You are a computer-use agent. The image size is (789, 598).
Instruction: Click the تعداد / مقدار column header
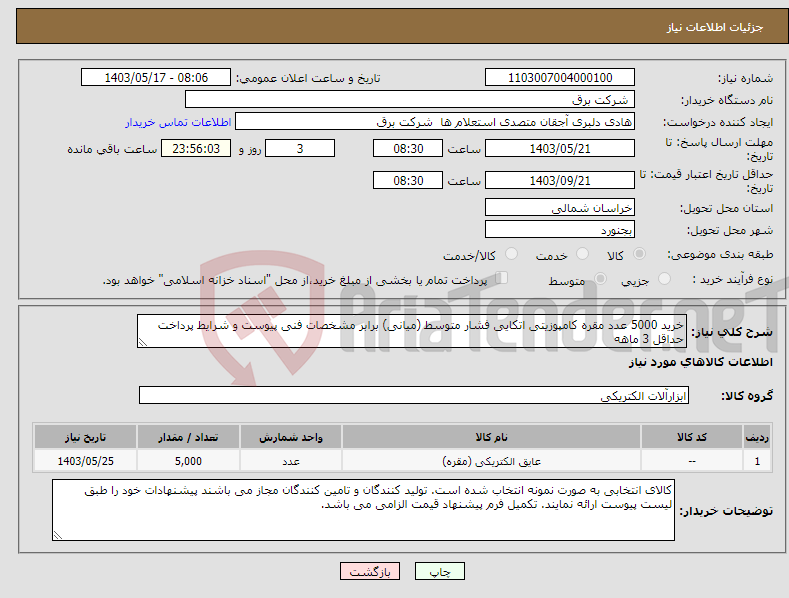pos(188,437)
